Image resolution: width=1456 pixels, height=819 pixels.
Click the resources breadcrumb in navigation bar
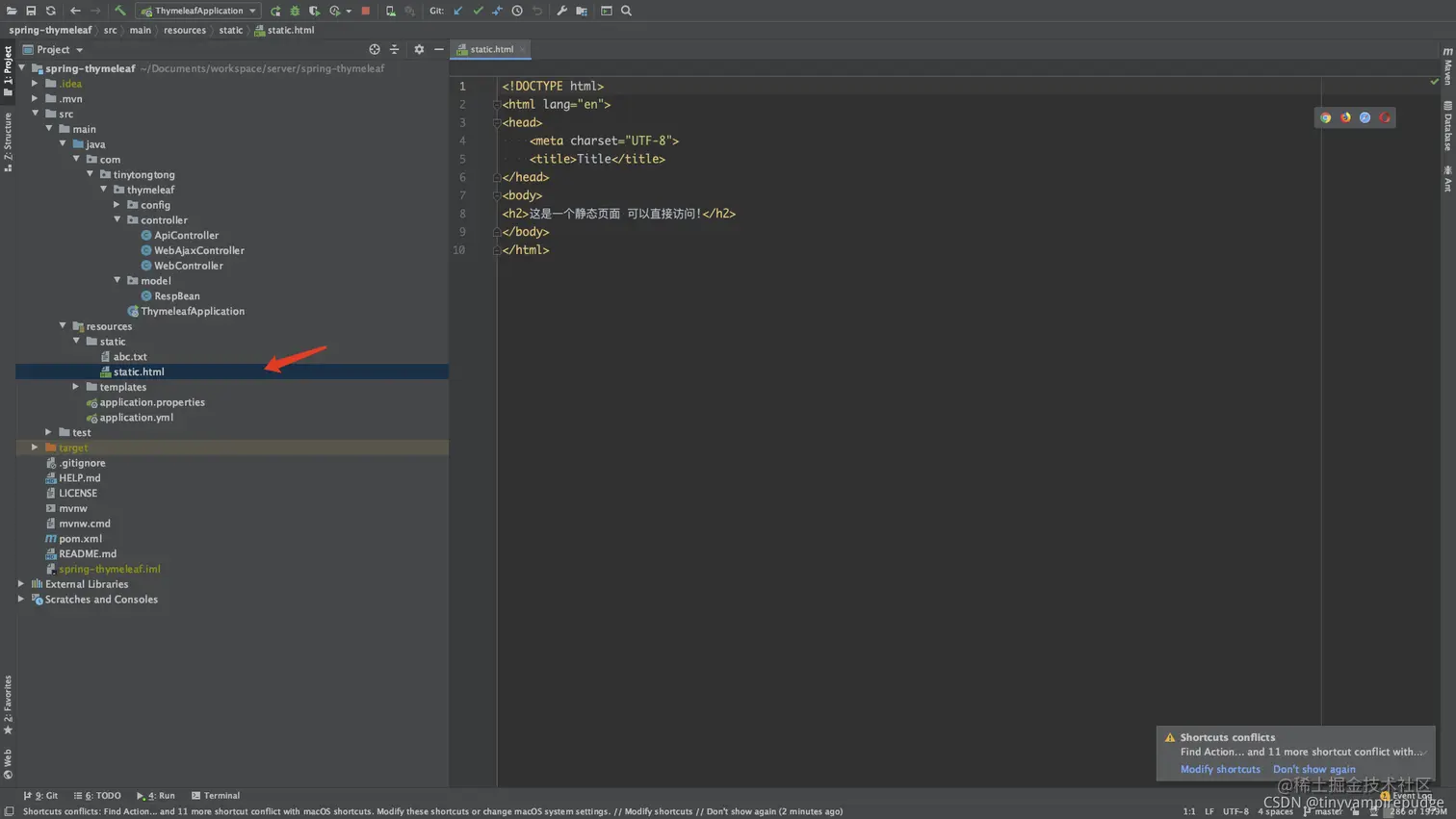[x=184, y=30]
